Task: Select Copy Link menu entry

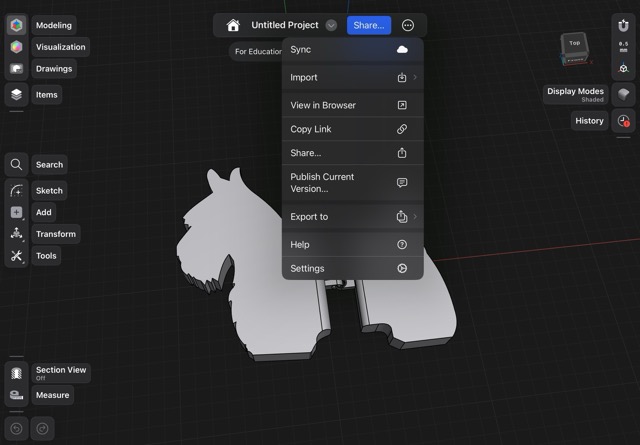Action: coord(353,129)
